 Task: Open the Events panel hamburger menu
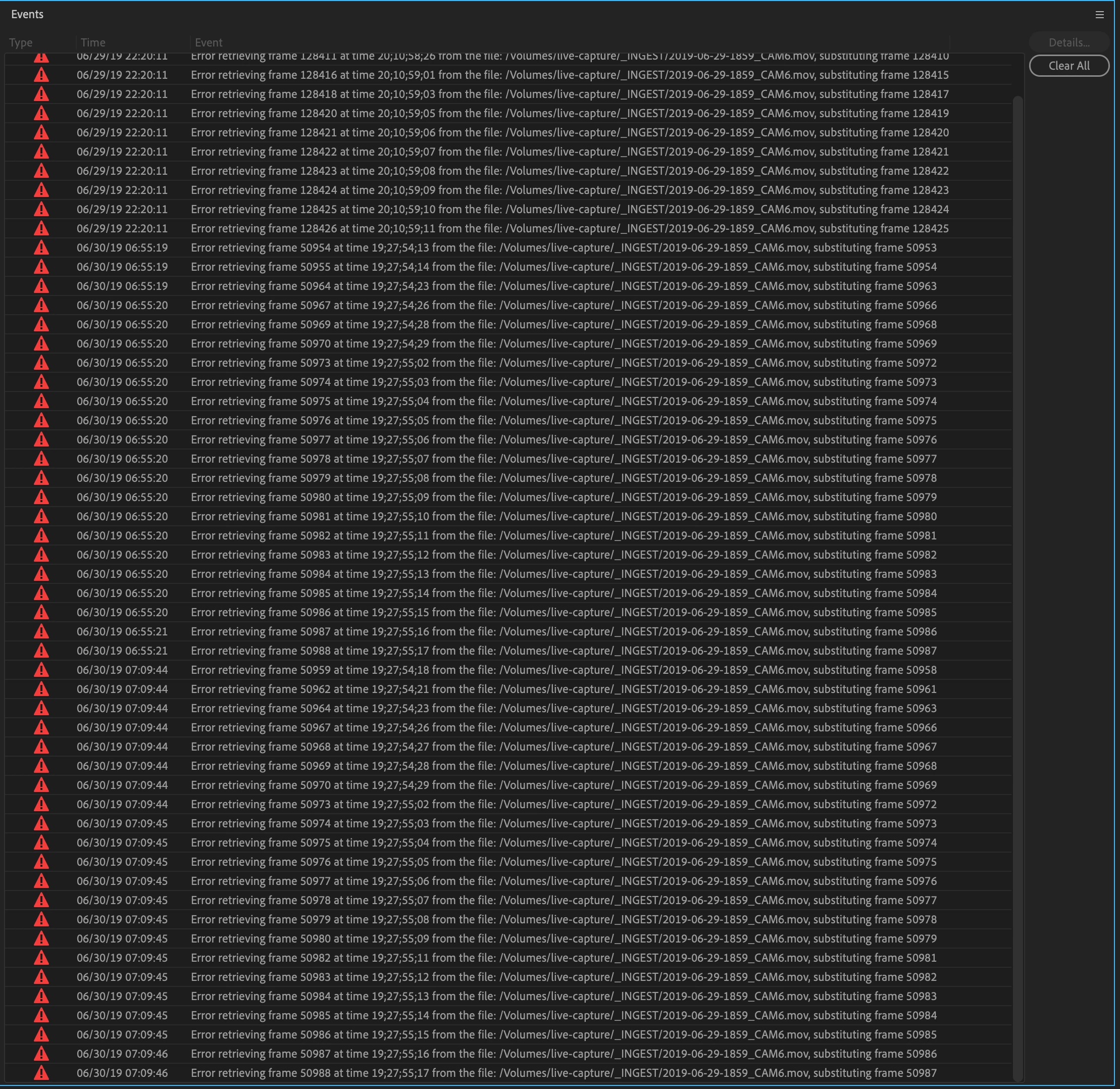(x=1099, y=15)
